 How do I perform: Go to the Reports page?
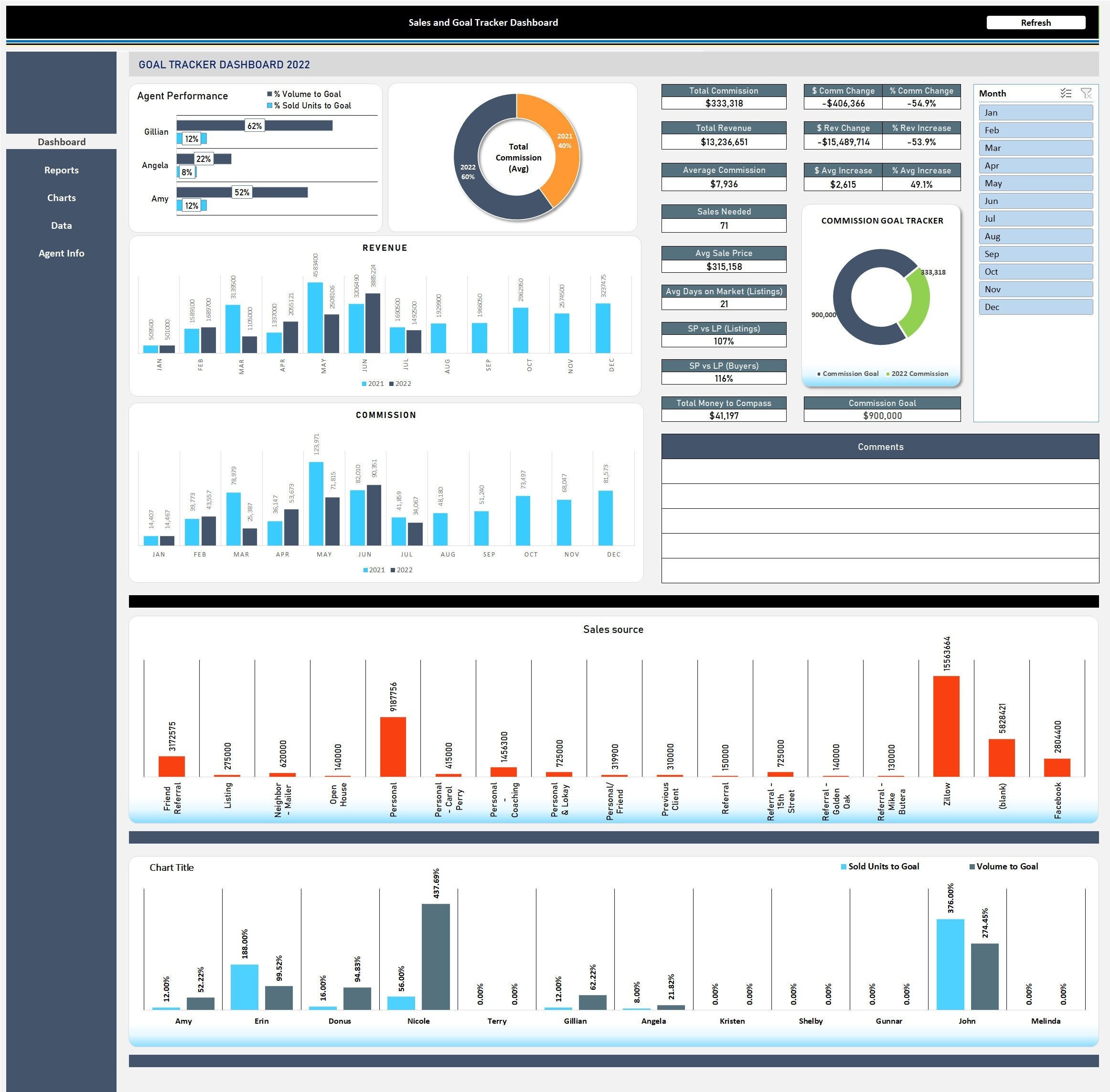(x=61, y=170)
